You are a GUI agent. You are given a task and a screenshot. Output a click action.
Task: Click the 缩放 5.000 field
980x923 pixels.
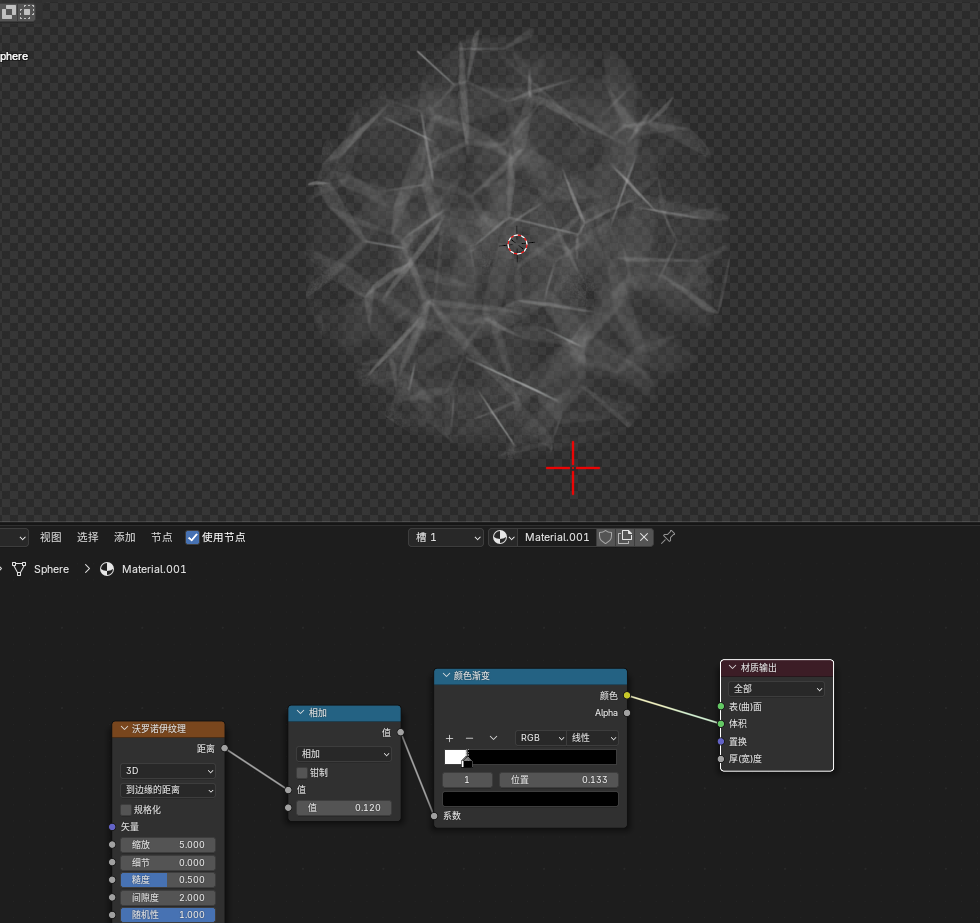tap(168, 844)
